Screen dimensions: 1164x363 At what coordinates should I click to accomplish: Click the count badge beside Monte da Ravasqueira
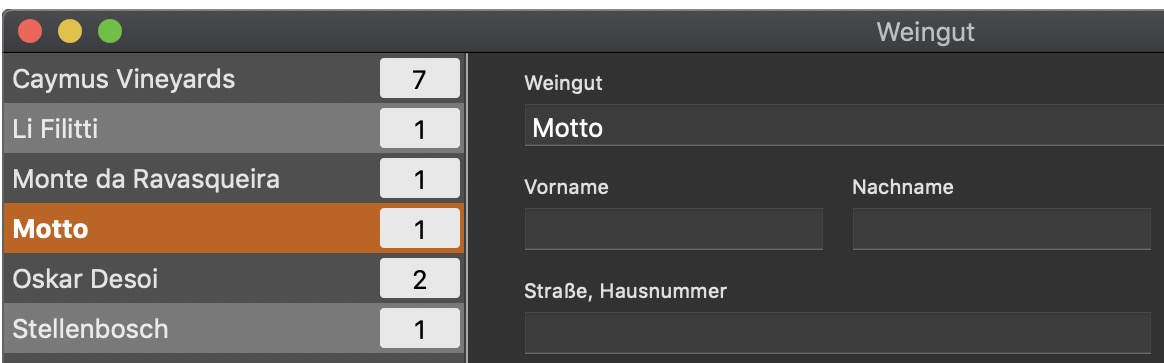(x=420, y=178)
